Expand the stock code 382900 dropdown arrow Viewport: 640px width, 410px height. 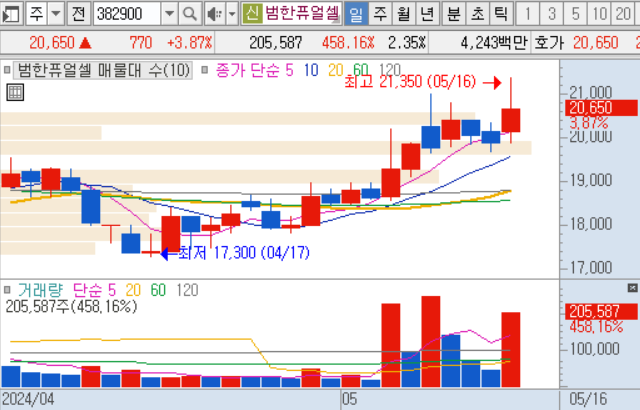click(169, 14)
